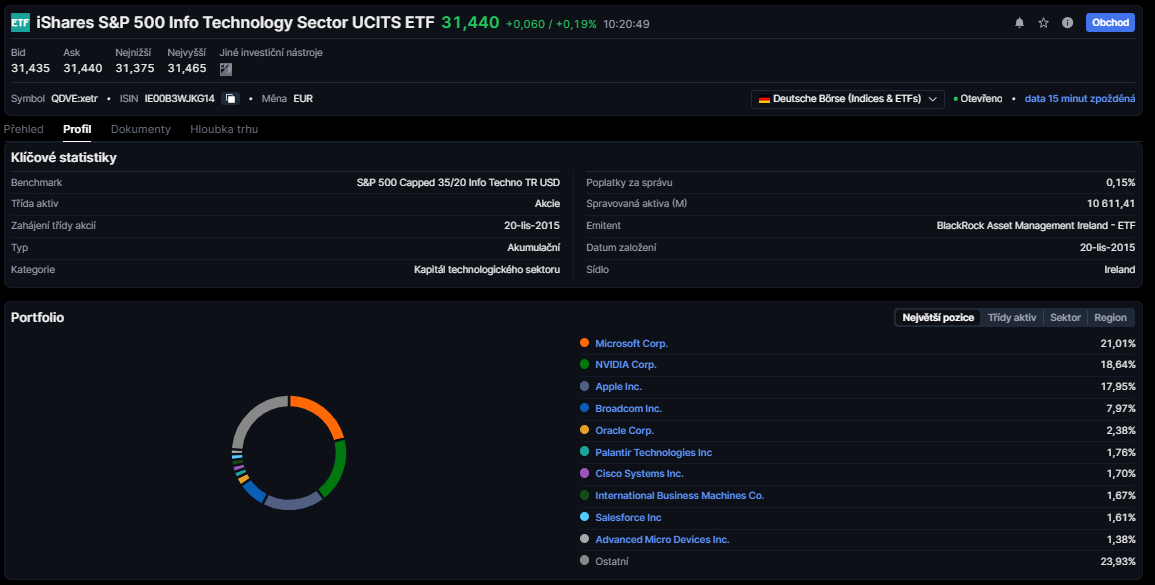The image size is (1155, 585).
Task: Click the Kapitál technologického sektoru category value
Action: [487, 270]
